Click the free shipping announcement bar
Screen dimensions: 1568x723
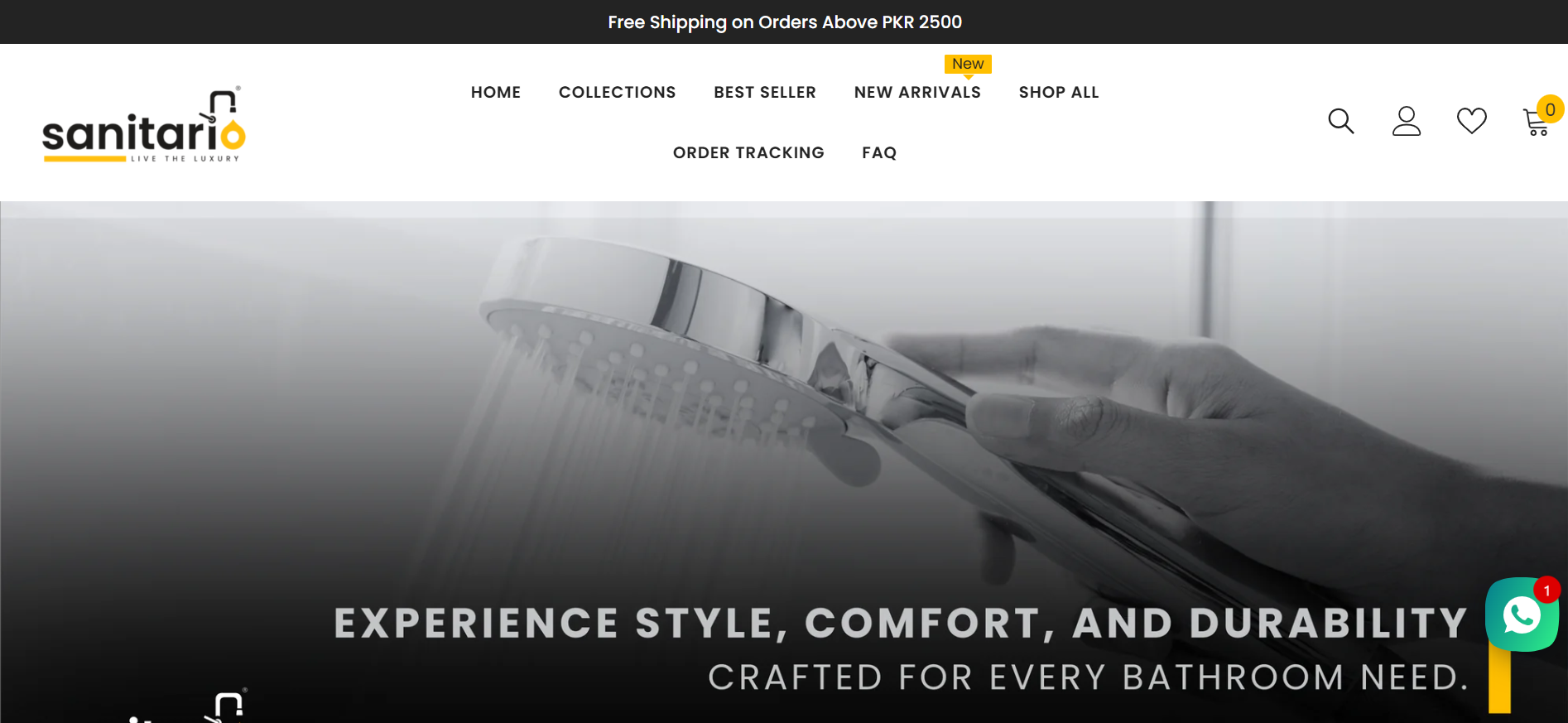(784, 22)
